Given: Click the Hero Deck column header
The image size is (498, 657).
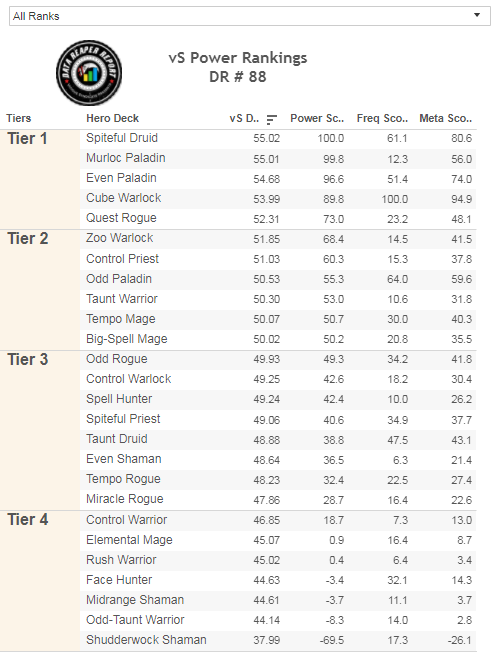Looking at the screenshot, I should 112,118.
